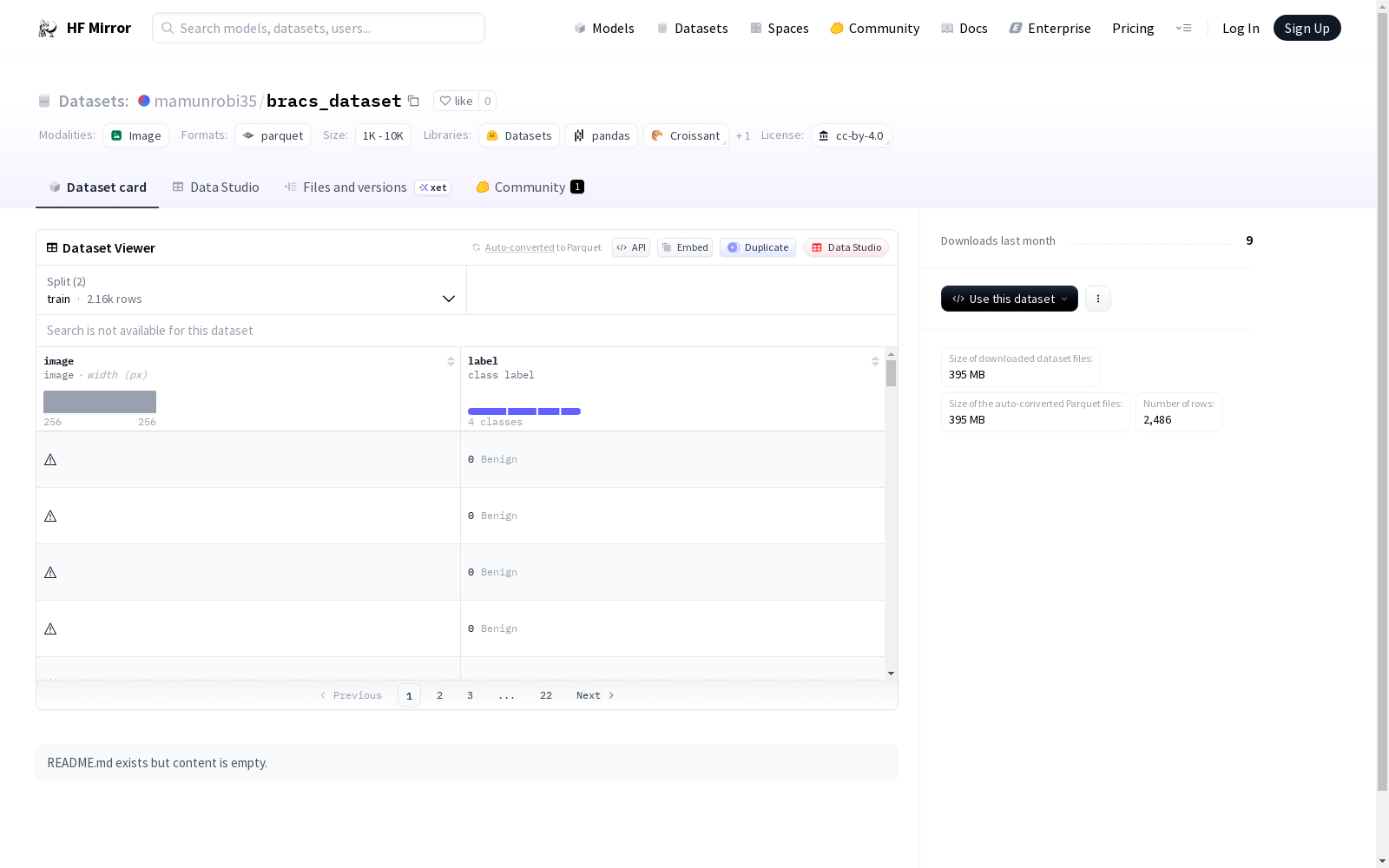1389x868 pixels.
Task: Click the xet storage badge
Action: coord(432,187)
